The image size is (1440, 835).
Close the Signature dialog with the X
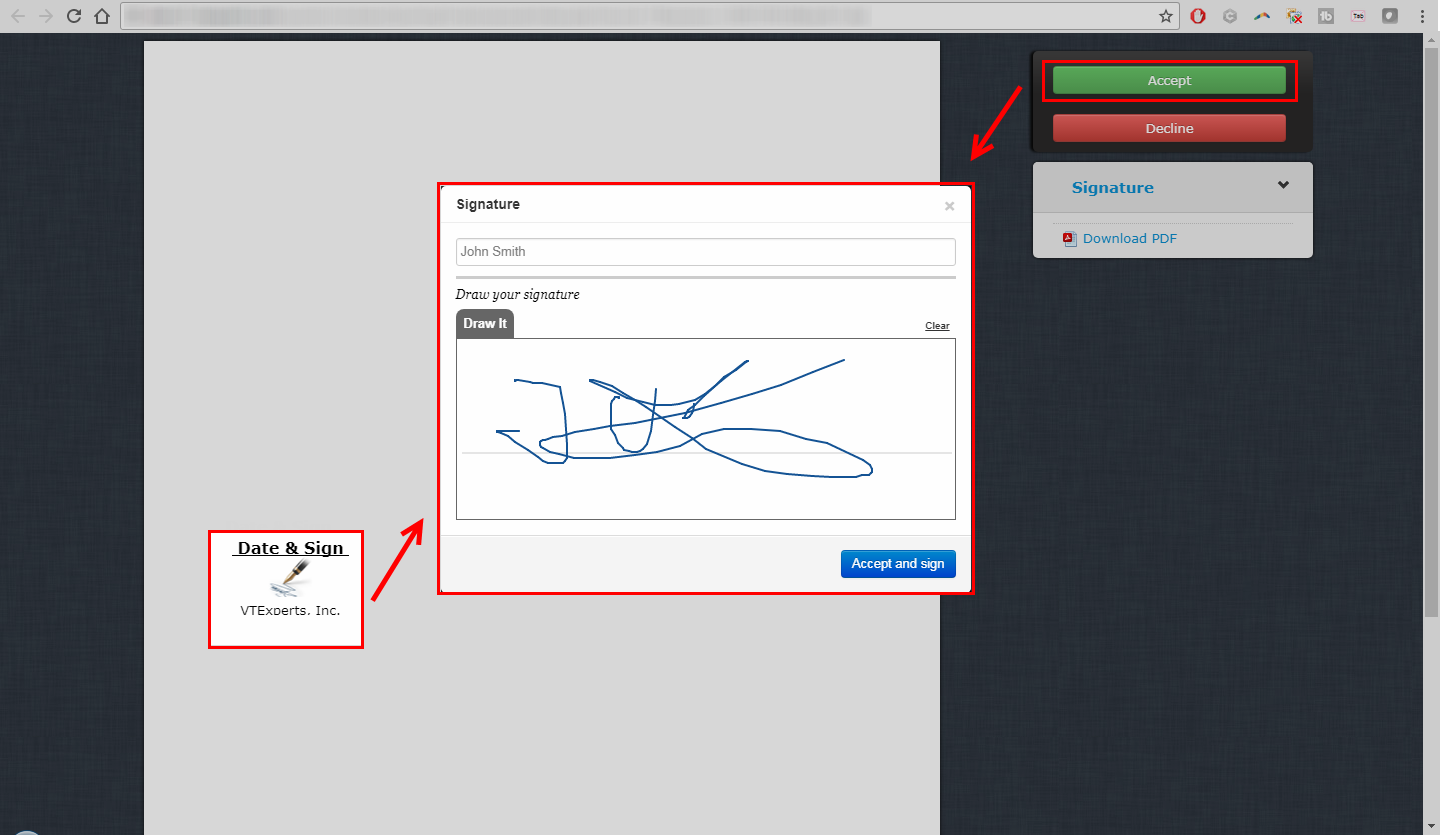coord(949,206)
